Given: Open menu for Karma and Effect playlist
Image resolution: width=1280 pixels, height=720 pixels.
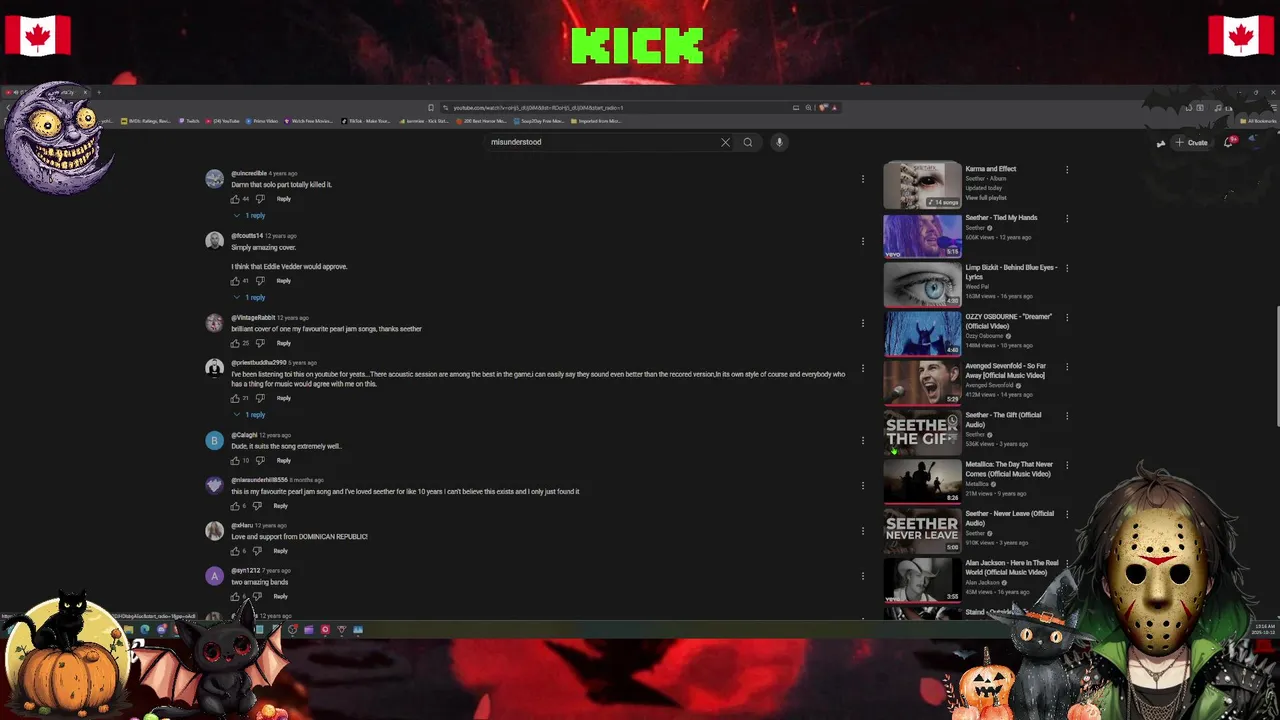Looking at the screenshot, I should coord(1067,169).
